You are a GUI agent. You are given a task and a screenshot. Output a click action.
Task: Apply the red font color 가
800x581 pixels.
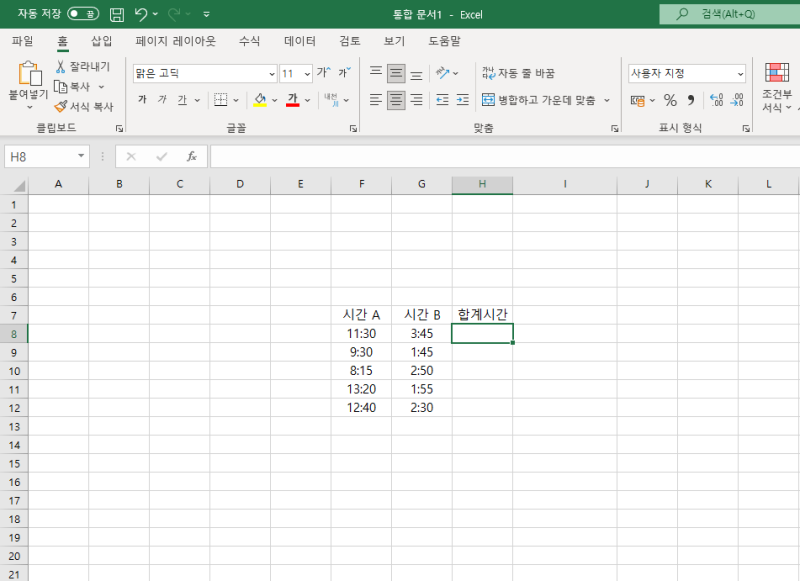(292, 100)
